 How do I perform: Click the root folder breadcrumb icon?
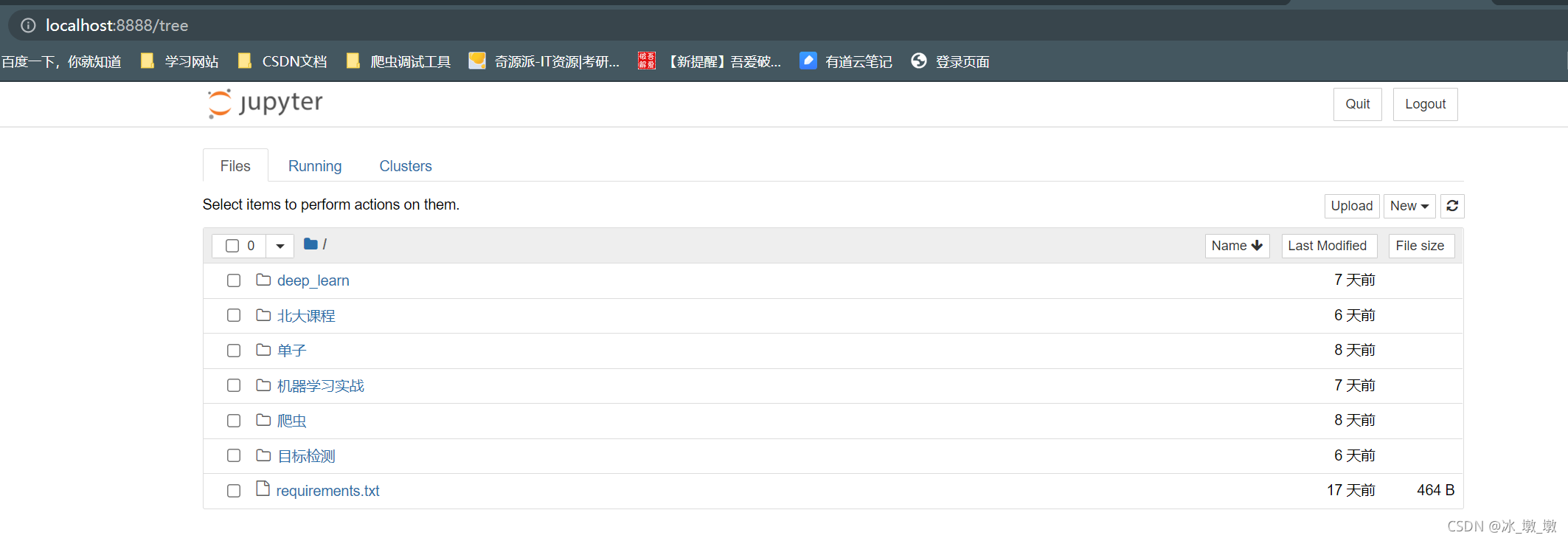(311, 244)
